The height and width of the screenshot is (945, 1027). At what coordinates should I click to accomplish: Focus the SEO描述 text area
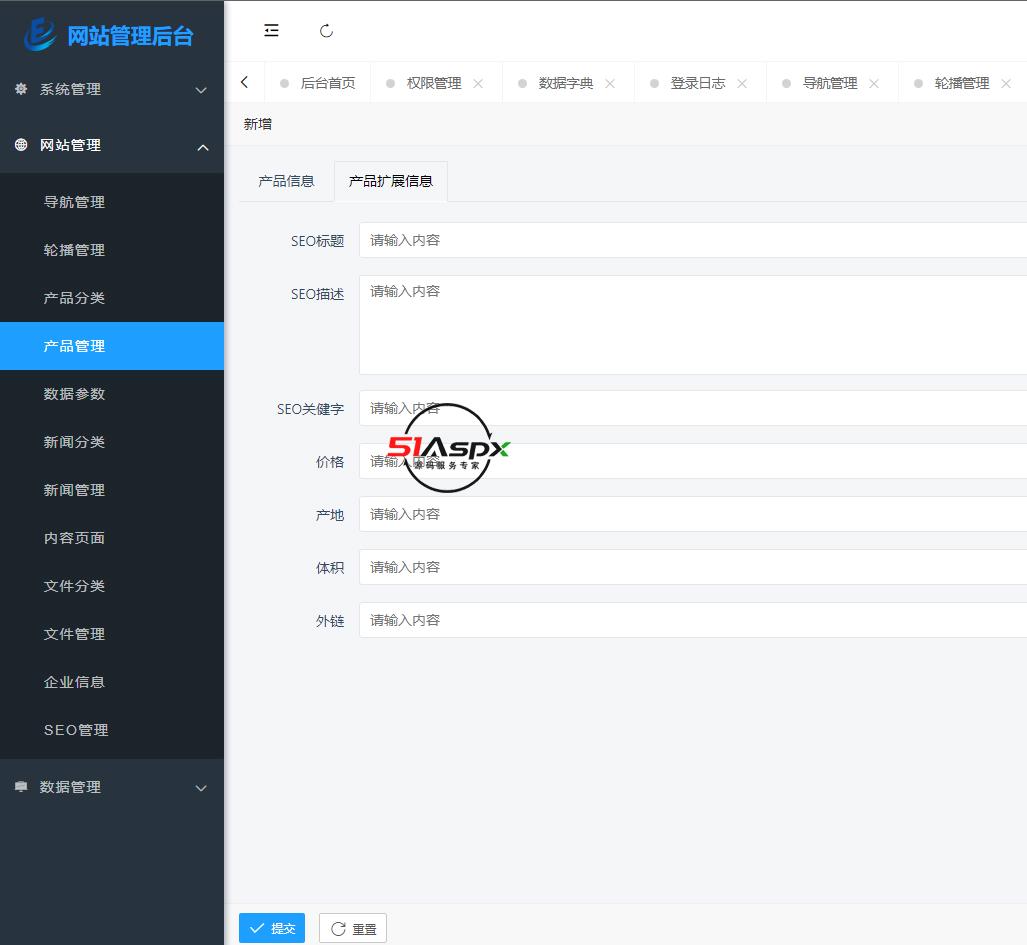click(x=693, y=325)
